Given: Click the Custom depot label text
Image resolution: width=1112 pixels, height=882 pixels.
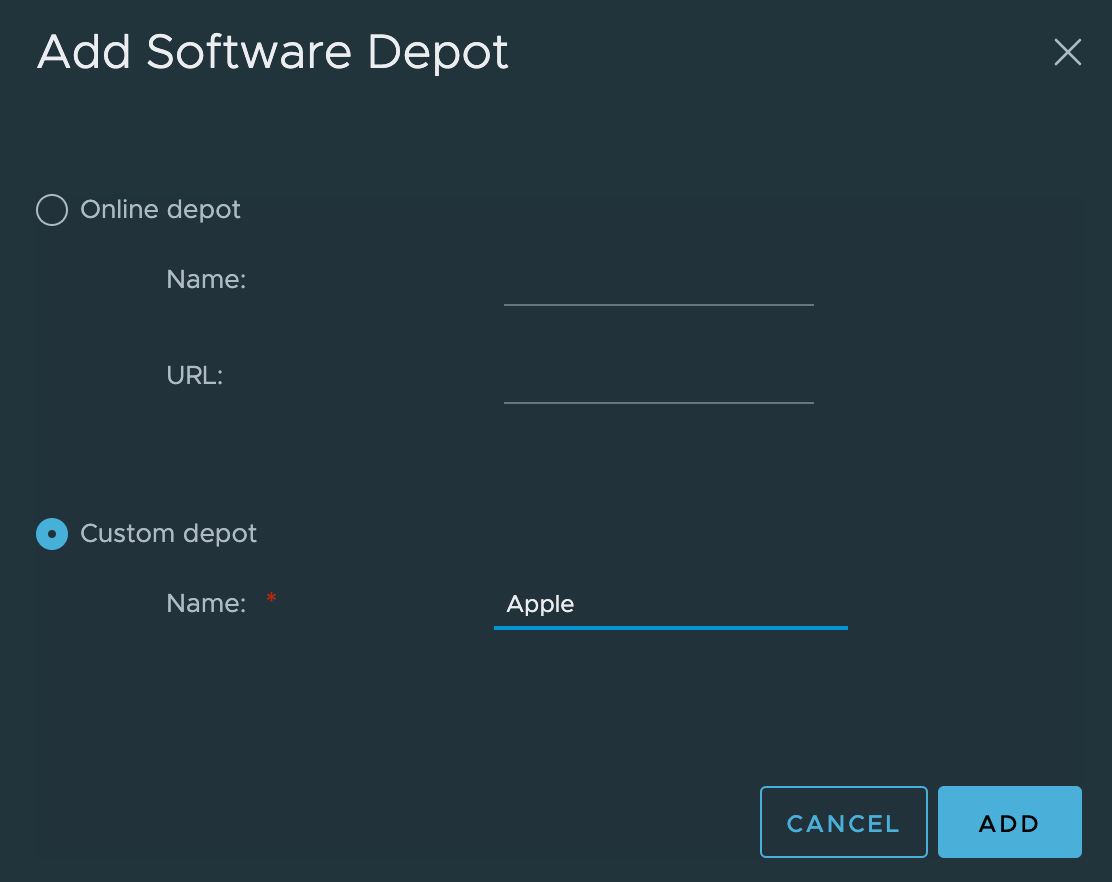Looking at the screenshot, I should [168, 534].
